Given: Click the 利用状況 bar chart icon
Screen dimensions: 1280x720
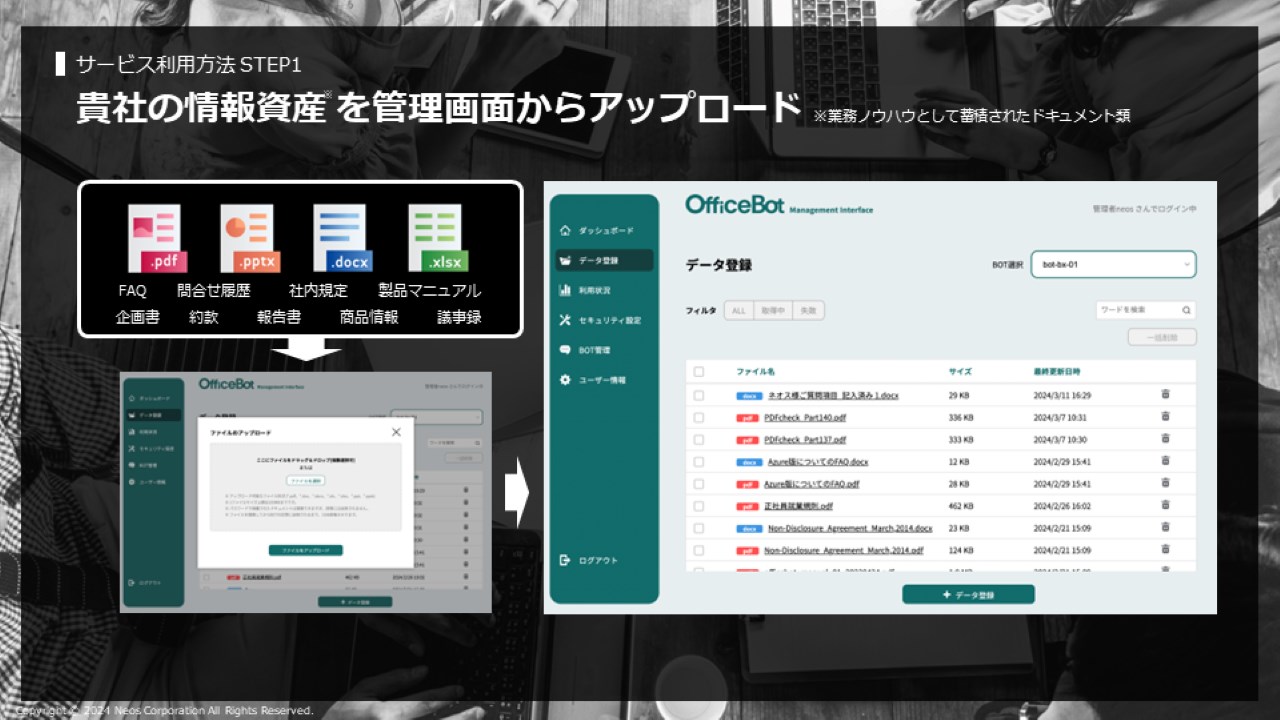Looking at the screenshot, I should 565,290.
